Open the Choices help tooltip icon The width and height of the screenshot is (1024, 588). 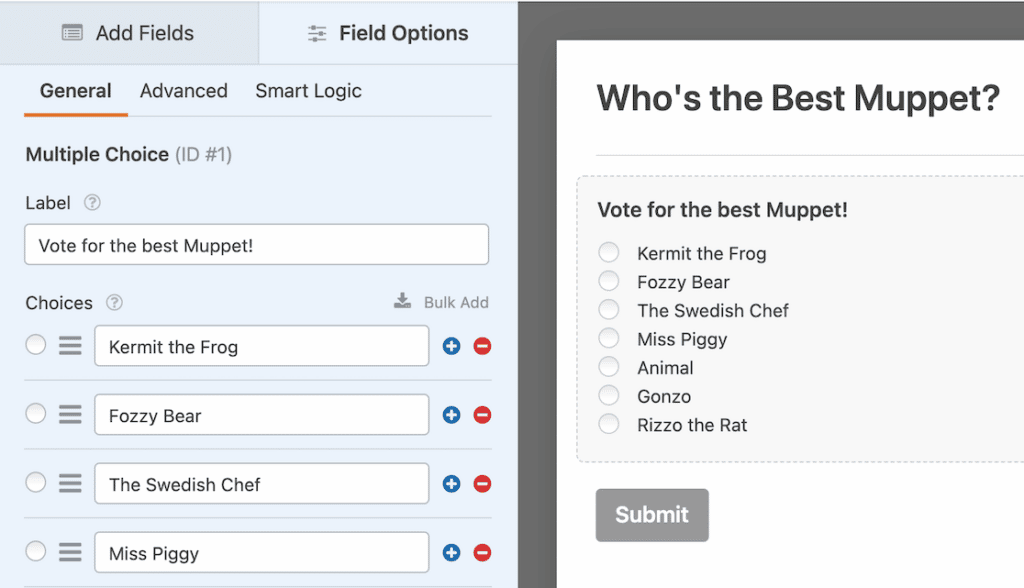click(x=113, y=303)
